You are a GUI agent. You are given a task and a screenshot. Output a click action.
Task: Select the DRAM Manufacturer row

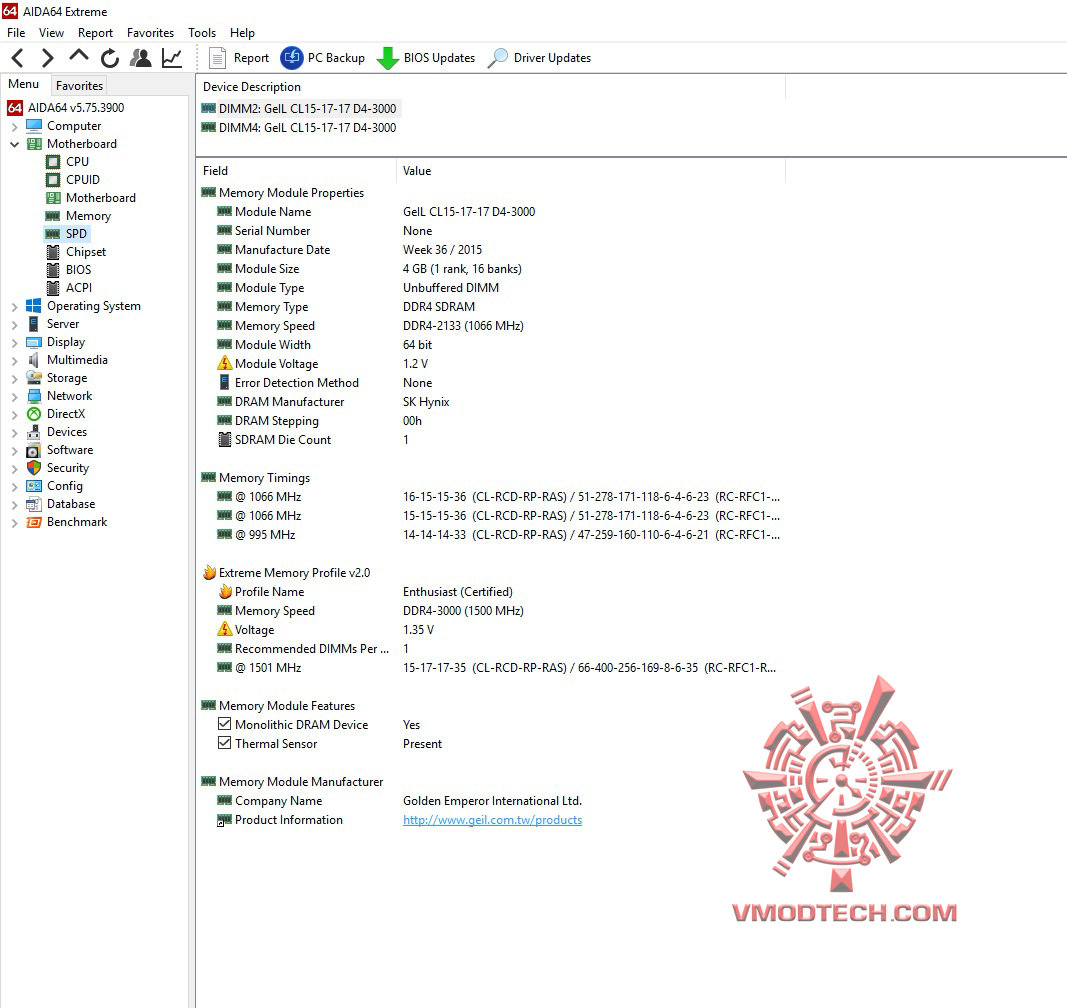(x=490, y=402)
